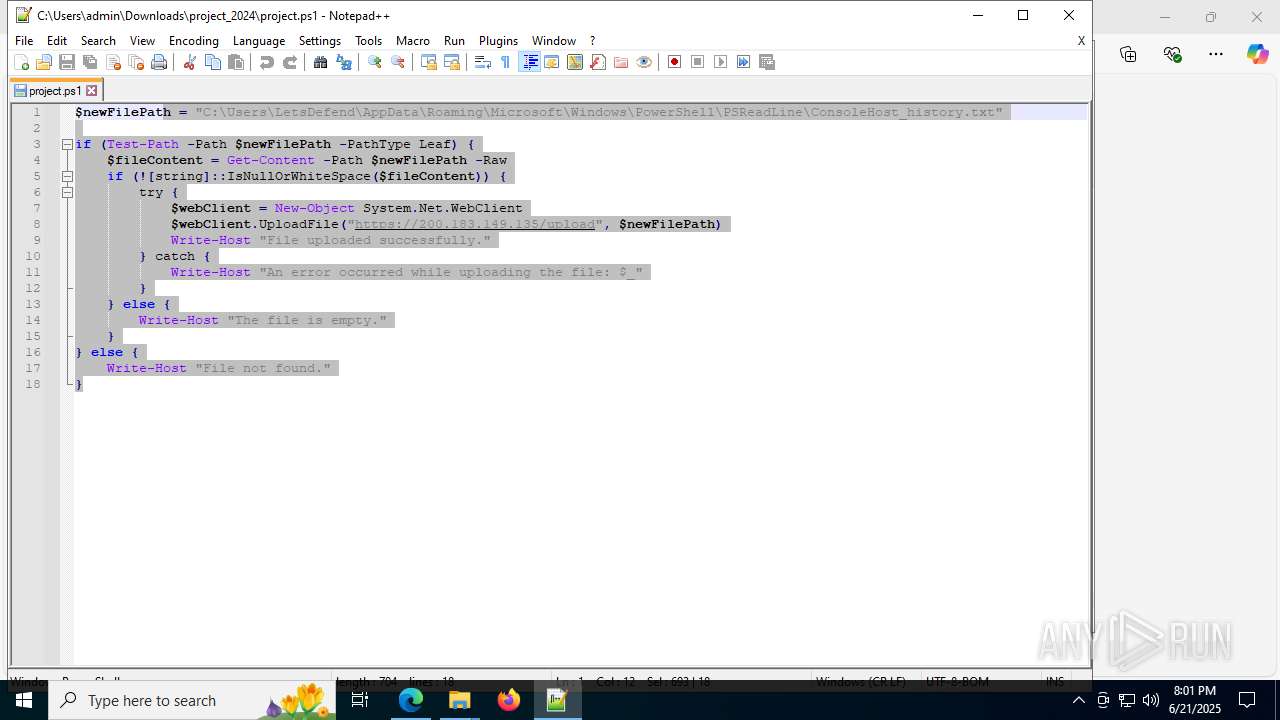
Task: Open the Search menu
Action: click(98, 41)
